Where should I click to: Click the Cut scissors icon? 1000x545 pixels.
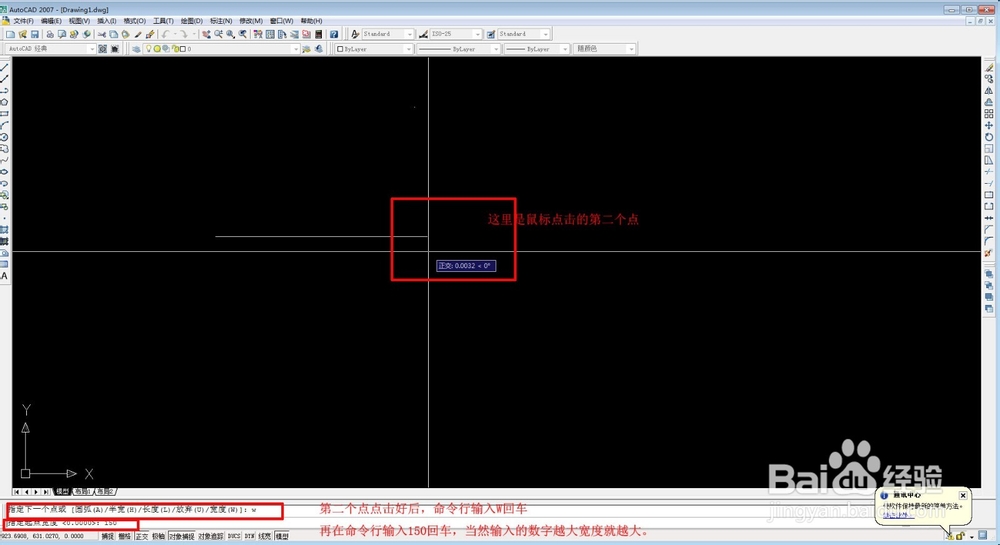101,34
